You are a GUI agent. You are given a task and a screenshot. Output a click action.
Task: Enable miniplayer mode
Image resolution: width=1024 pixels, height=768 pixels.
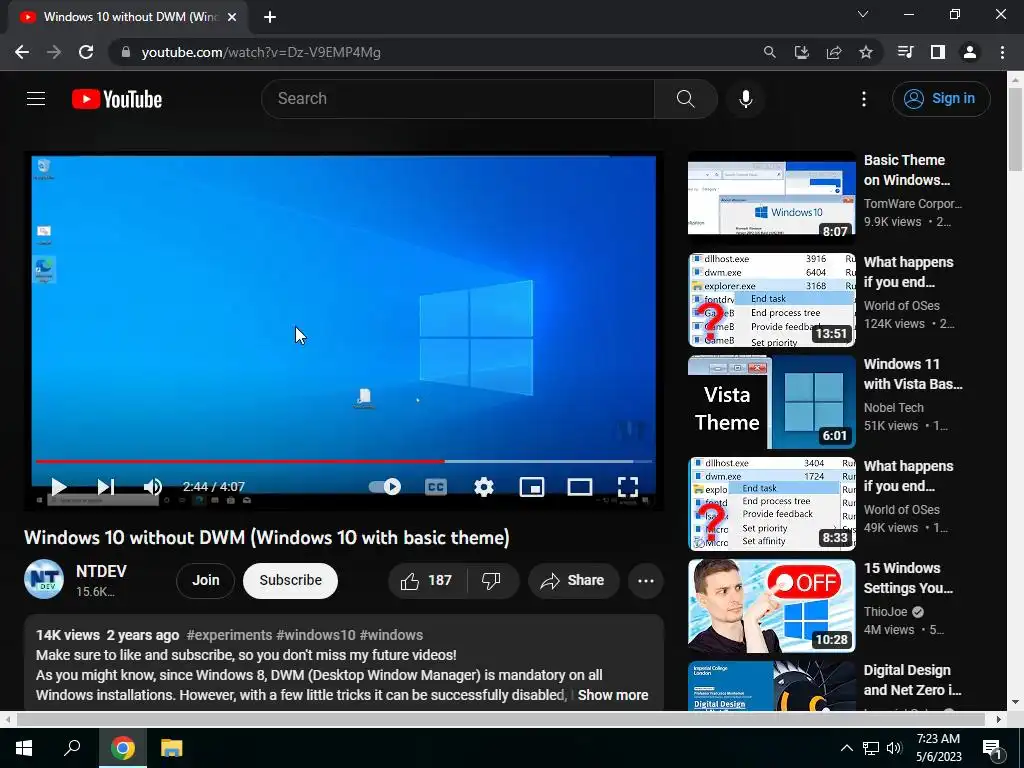[532, 487]
